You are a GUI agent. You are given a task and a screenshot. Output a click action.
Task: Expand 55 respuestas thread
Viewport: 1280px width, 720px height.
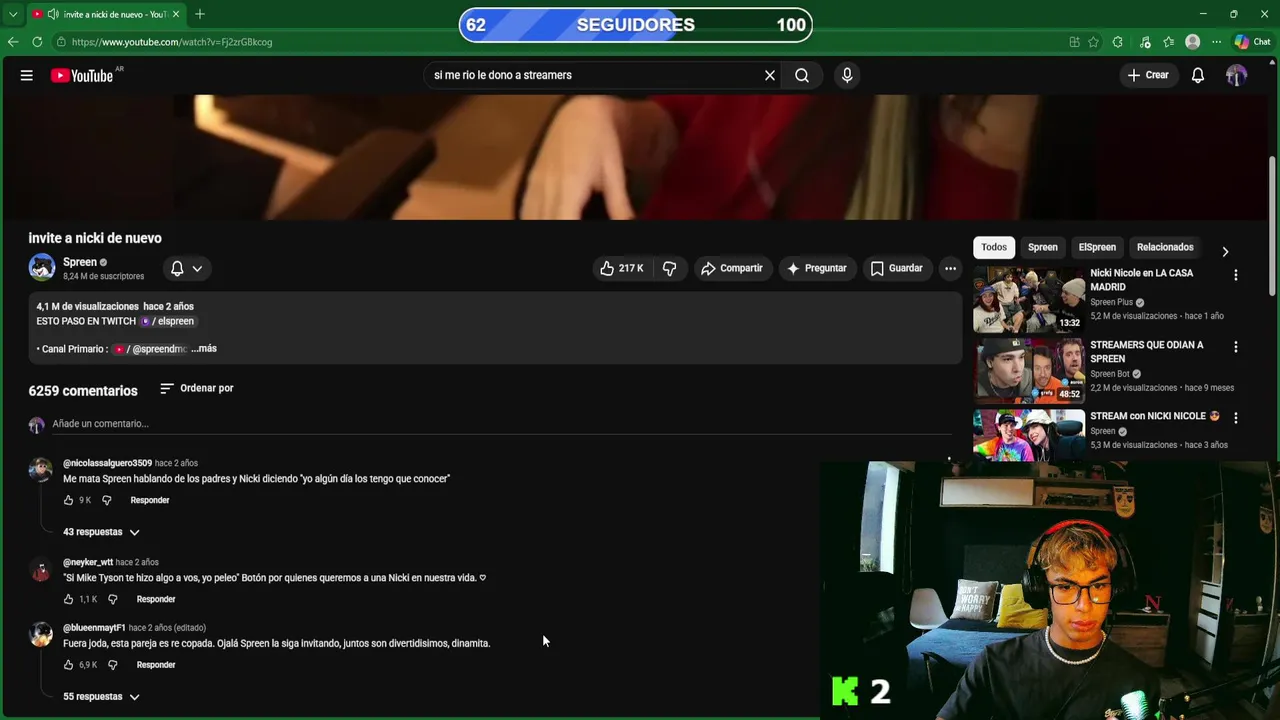(x=101, y=697)
